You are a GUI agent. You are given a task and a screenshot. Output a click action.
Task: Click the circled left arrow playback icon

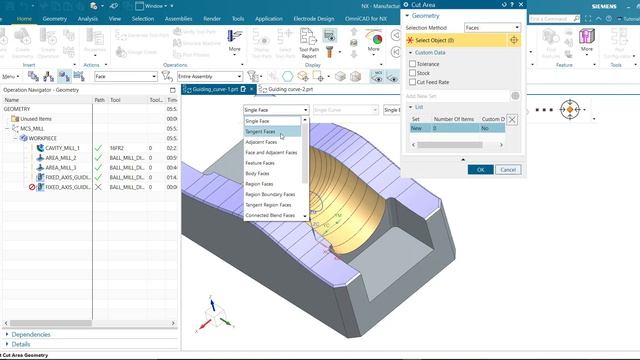pyautogui.click(x=396, y=35)
